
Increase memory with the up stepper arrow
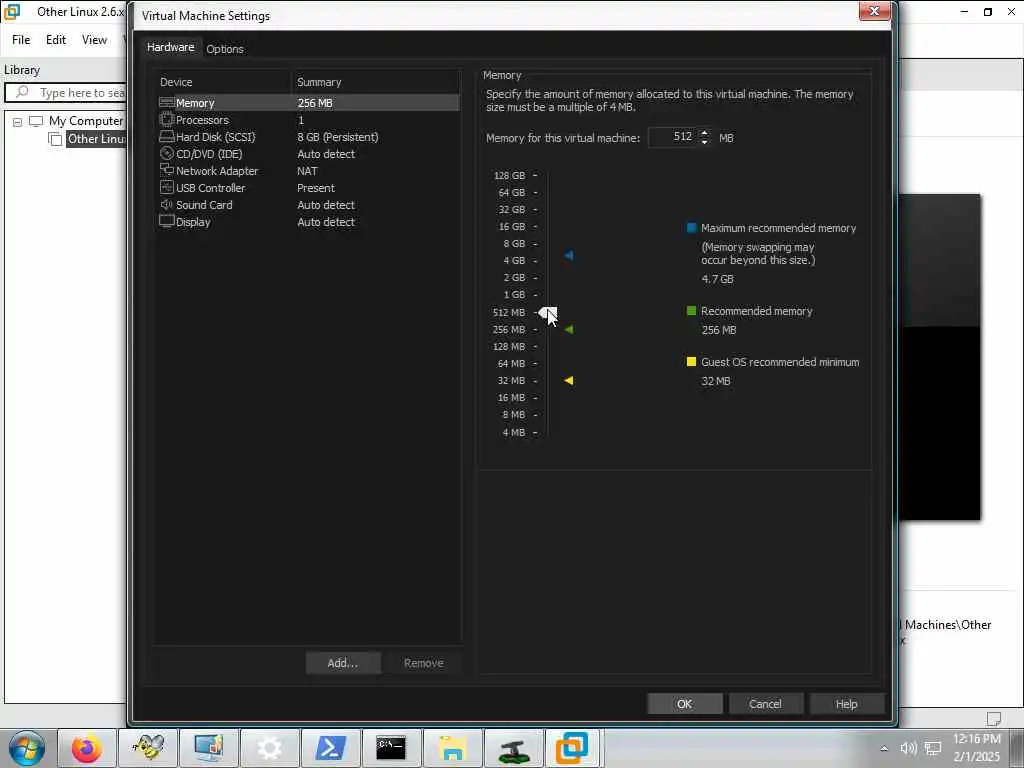(704, 133)
